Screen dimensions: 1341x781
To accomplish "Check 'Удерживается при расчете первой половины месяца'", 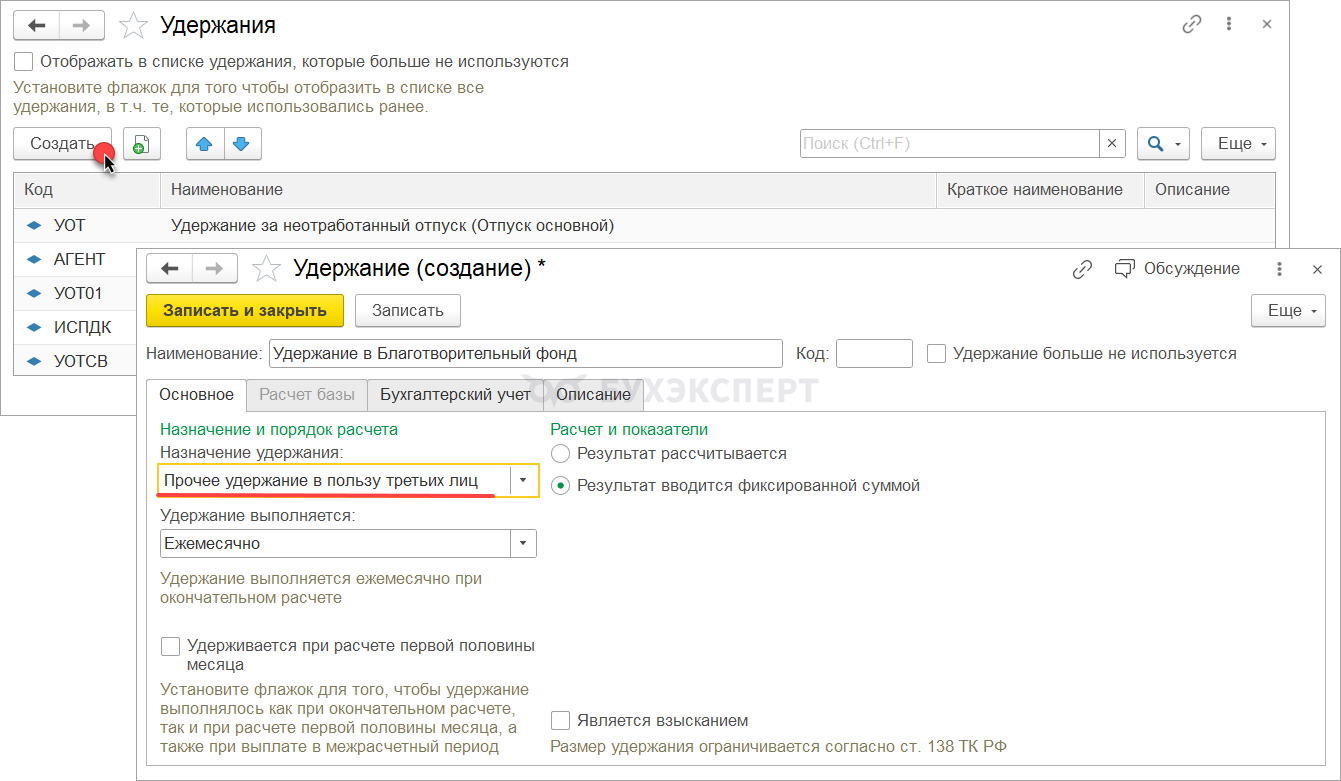I will coord(170,646).
